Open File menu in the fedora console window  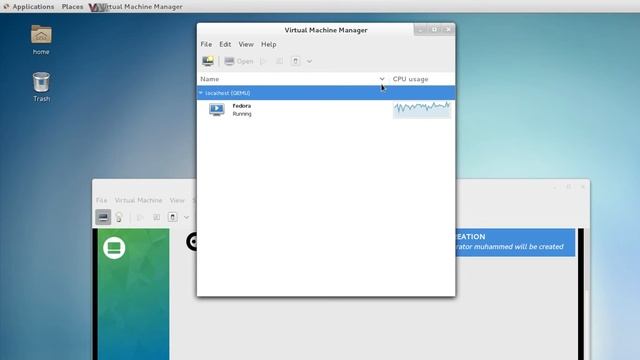coord(101,200)
